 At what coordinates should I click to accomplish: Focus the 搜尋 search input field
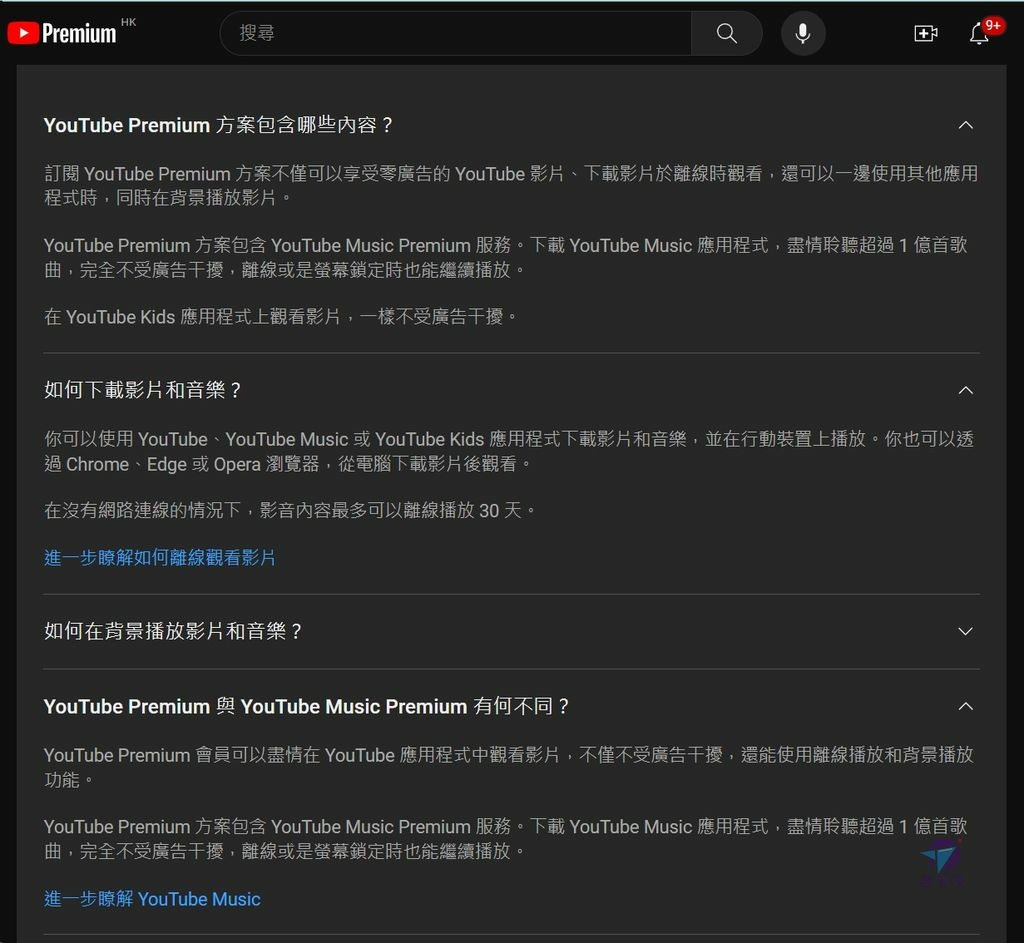[457, 33]
